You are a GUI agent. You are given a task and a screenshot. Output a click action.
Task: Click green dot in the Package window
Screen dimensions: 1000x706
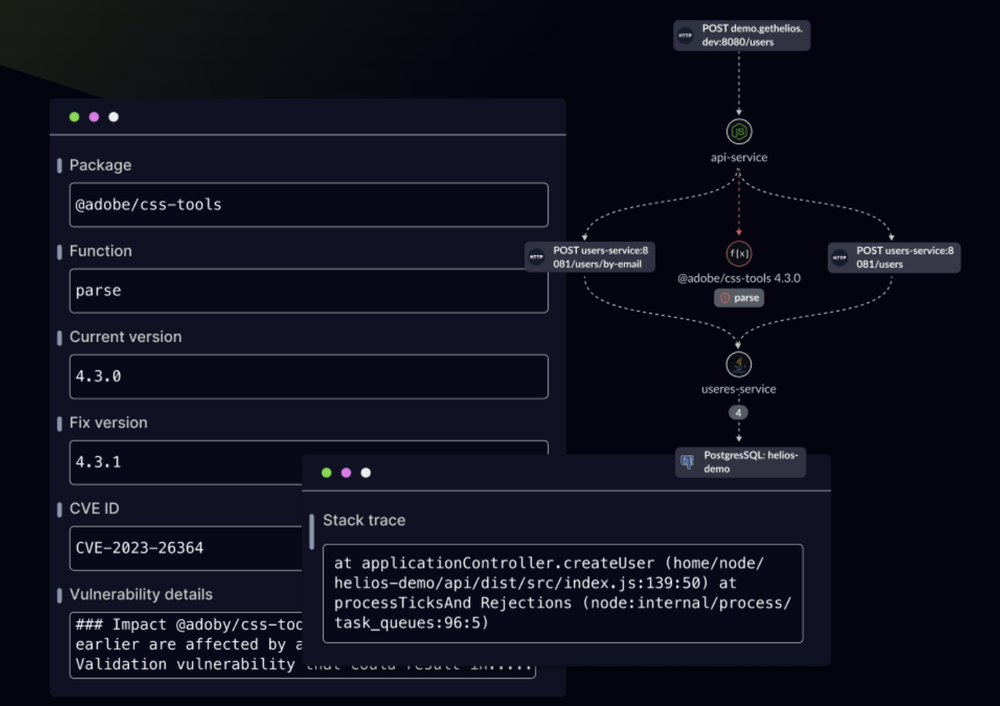pos(75,117)
